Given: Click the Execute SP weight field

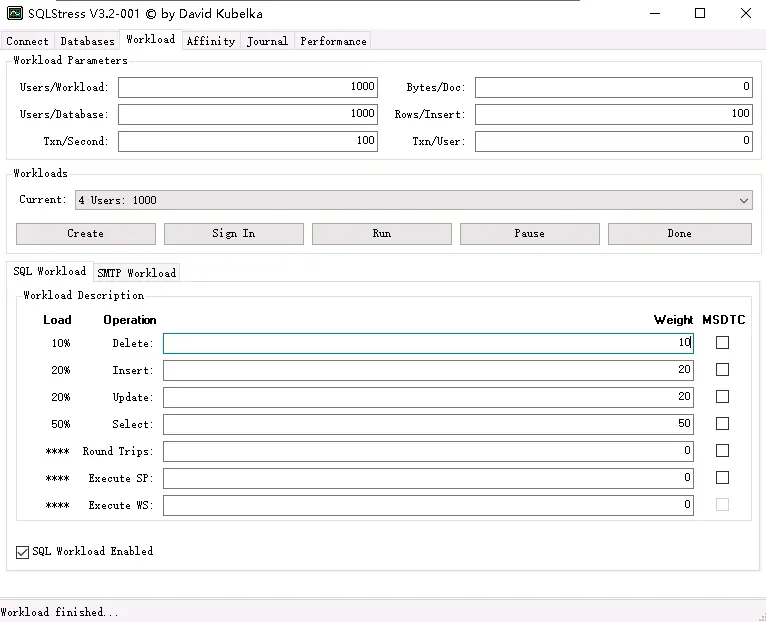Looking at the screenshot, I should (428, 478).
